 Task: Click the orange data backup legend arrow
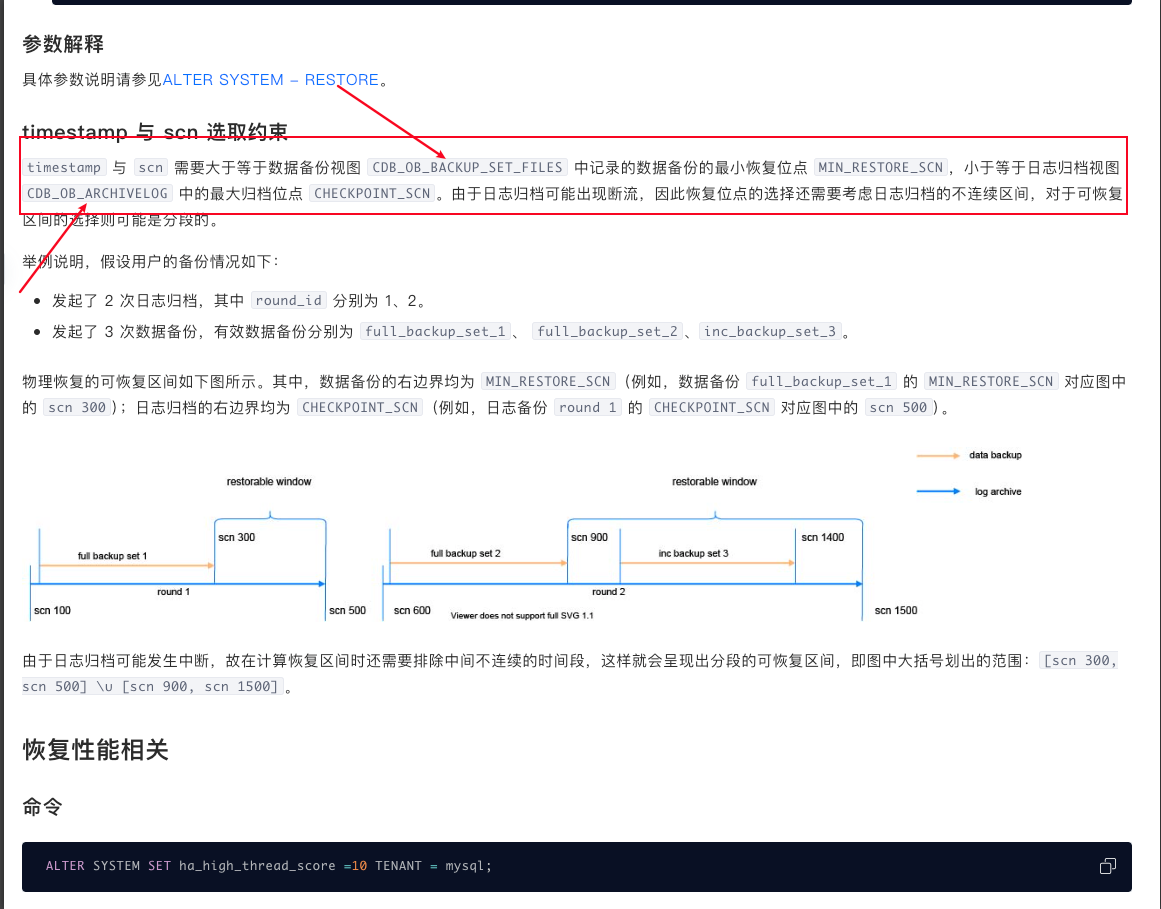938,455
